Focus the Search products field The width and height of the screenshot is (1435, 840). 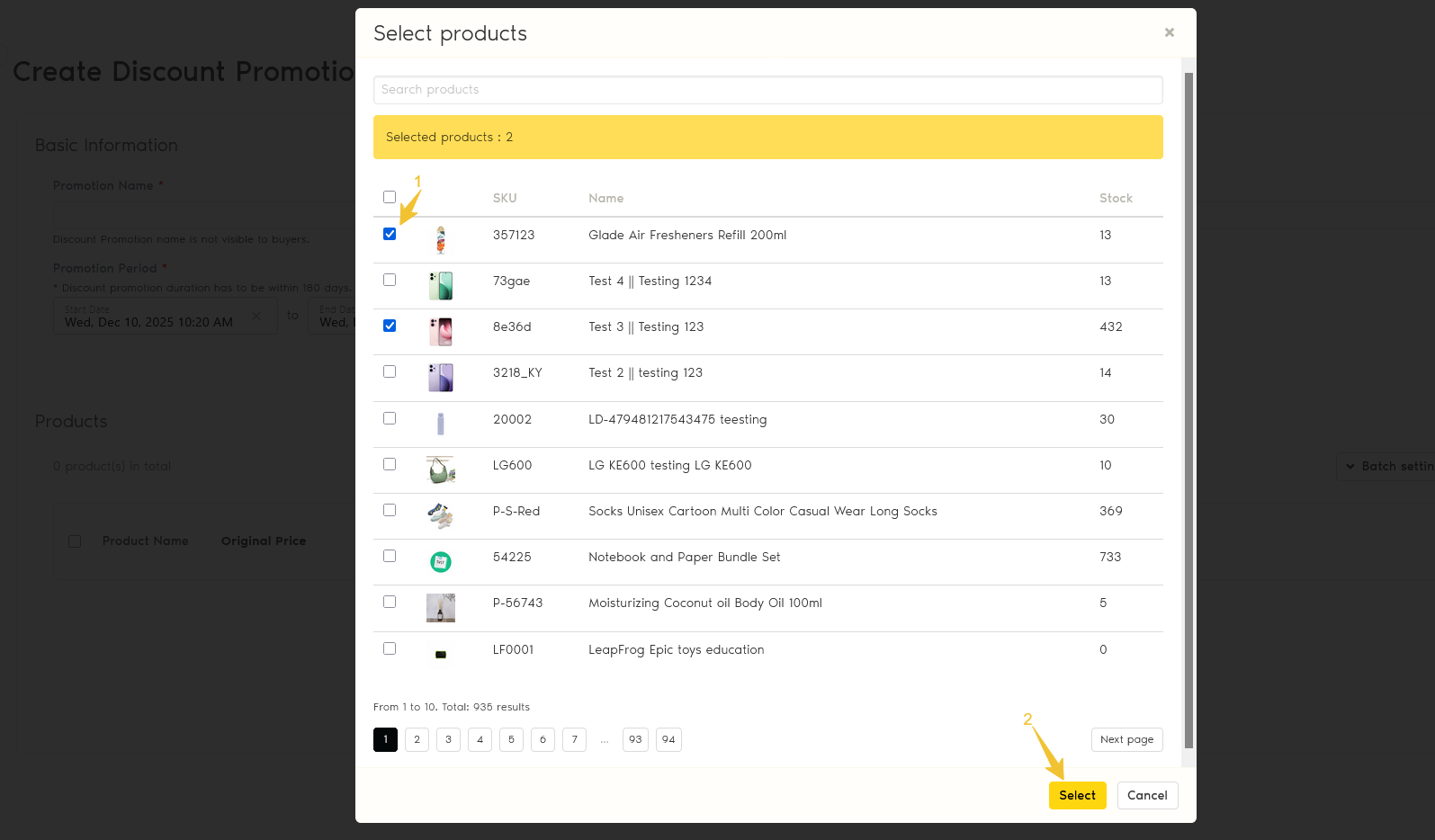767,90
